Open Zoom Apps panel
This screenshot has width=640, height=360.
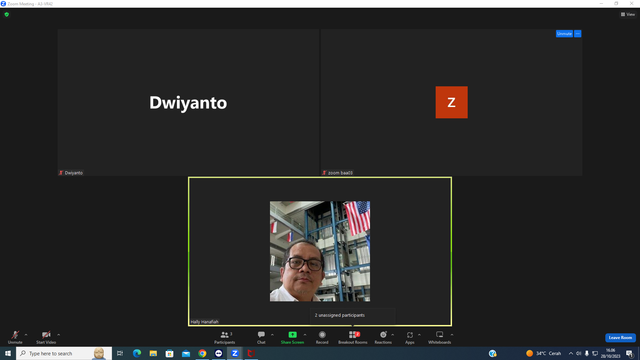[410, 337]
